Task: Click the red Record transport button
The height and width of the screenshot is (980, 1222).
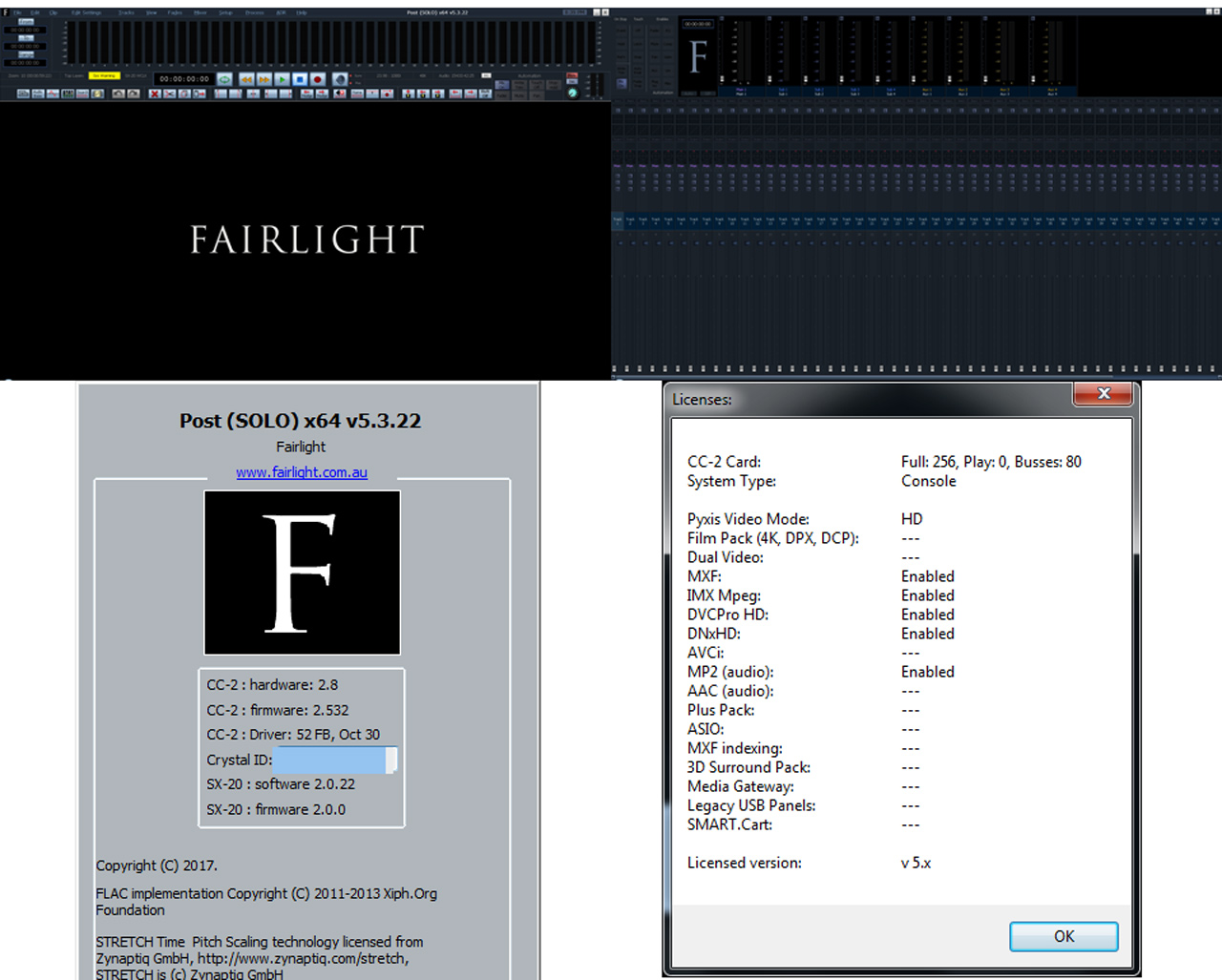Action: click(318, 79)
